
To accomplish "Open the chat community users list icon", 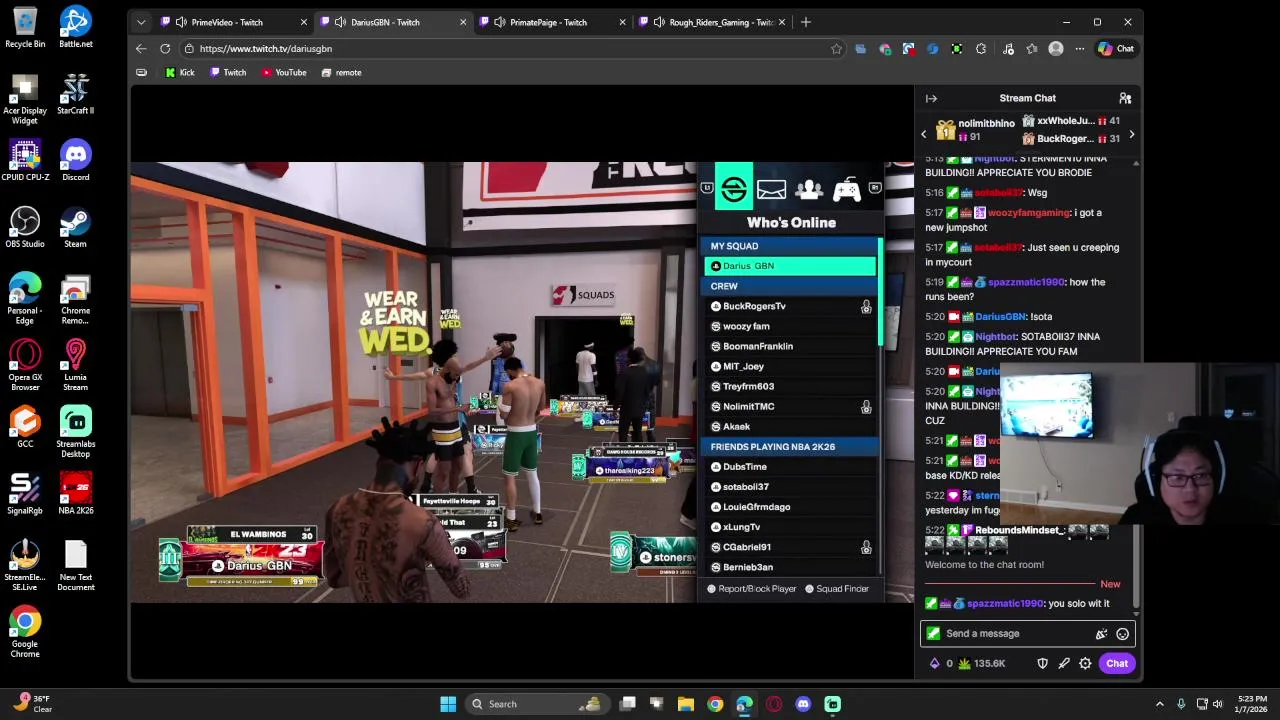I will tap(1125, 98).
